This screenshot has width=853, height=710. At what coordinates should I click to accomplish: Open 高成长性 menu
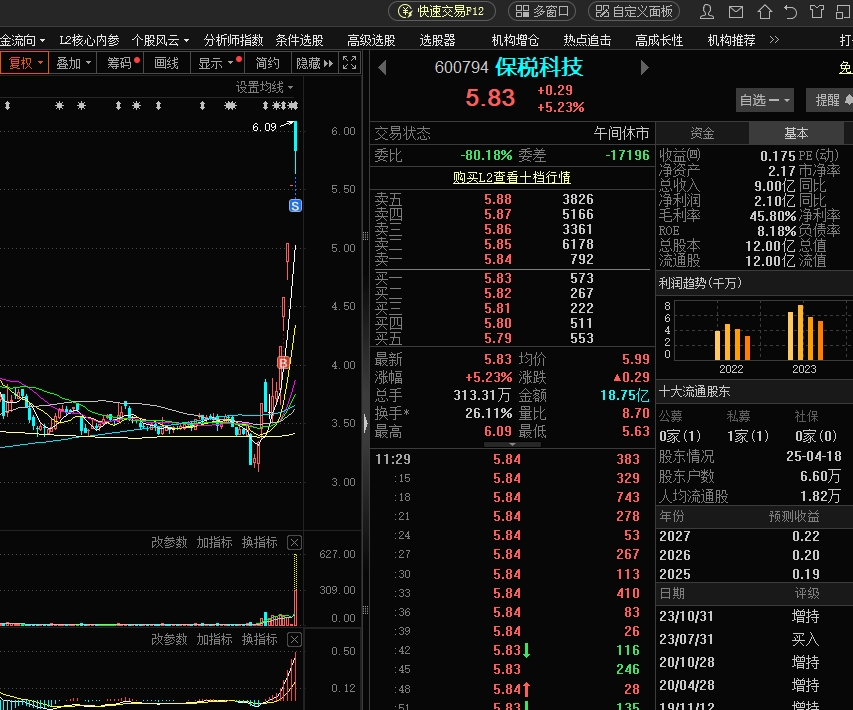tap(659, 40)
